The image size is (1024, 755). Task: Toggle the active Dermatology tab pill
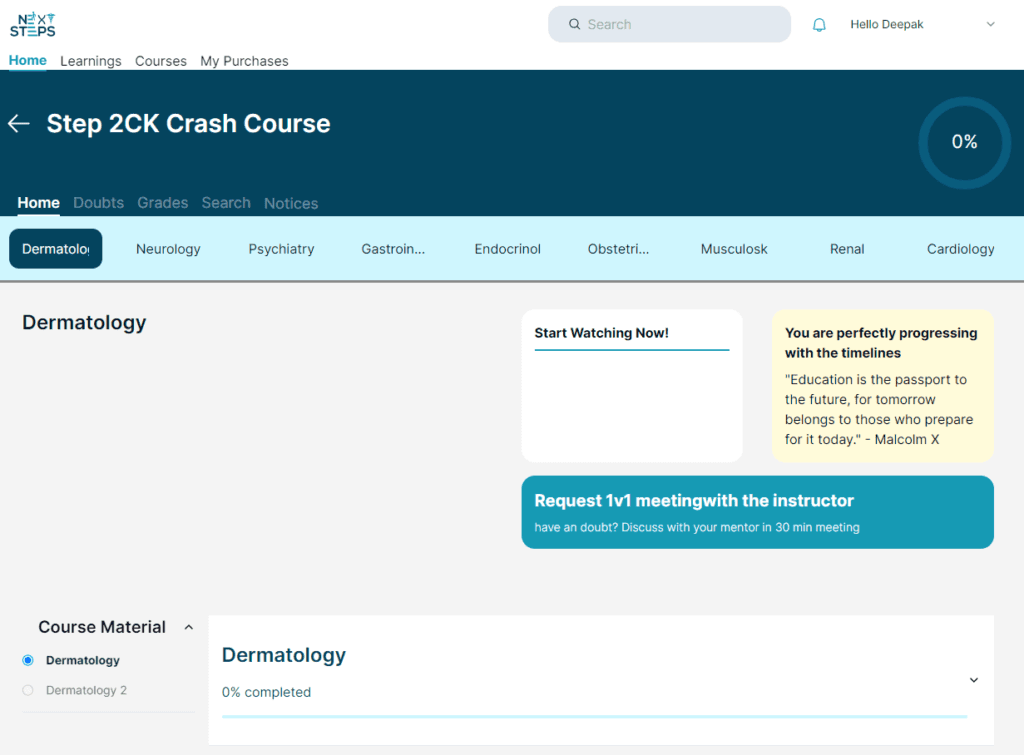tap(55, 248)
